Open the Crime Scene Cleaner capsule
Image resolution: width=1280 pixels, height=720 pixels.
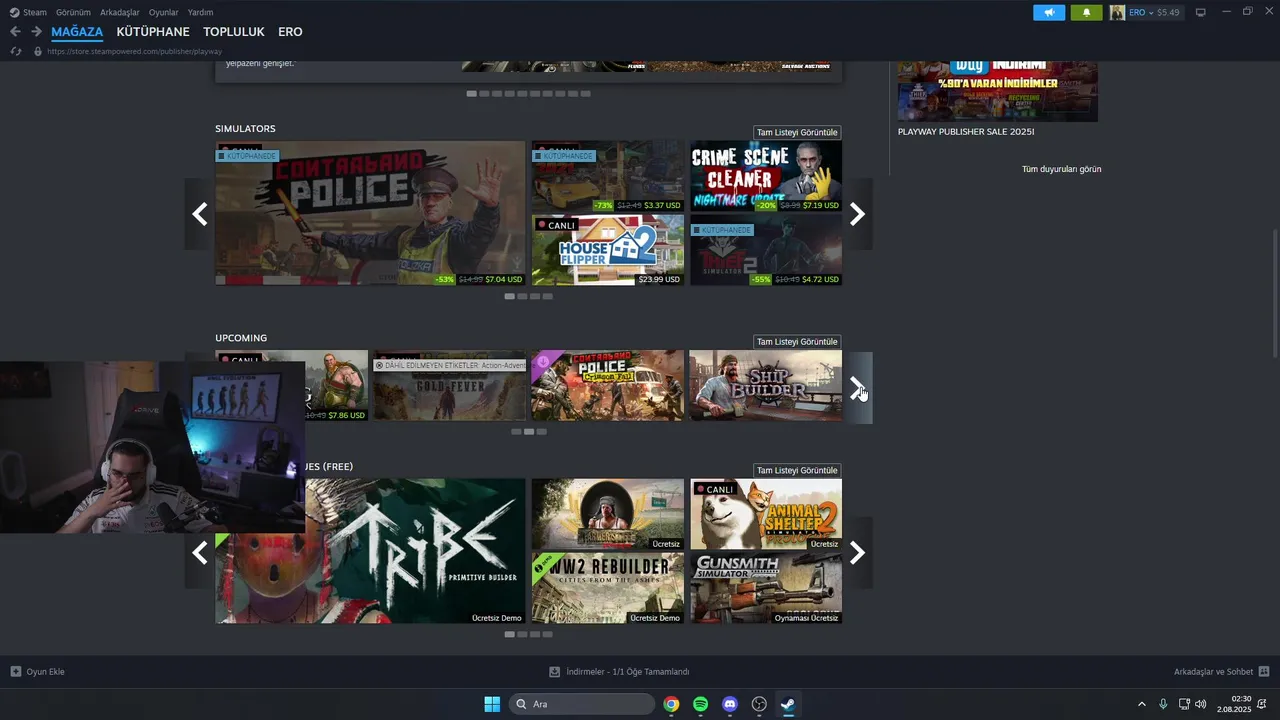click(x=766, y=176)
